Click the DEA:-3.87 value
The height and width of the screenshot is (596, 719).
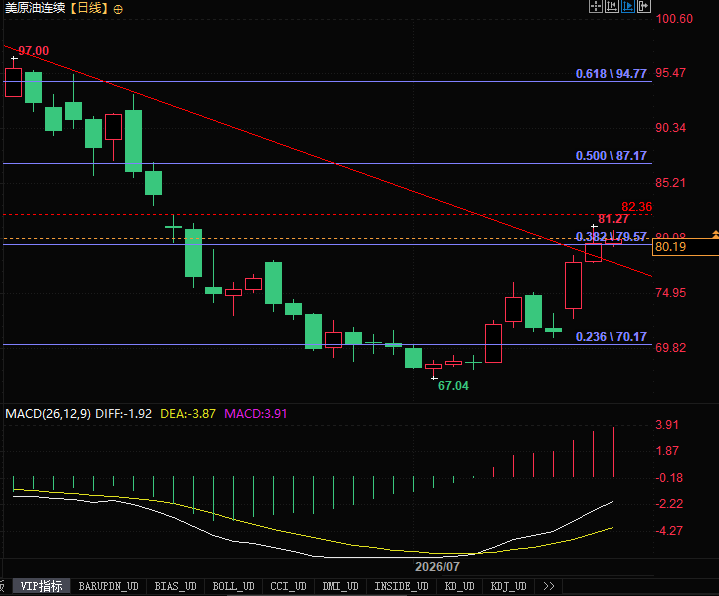point(188,414)
